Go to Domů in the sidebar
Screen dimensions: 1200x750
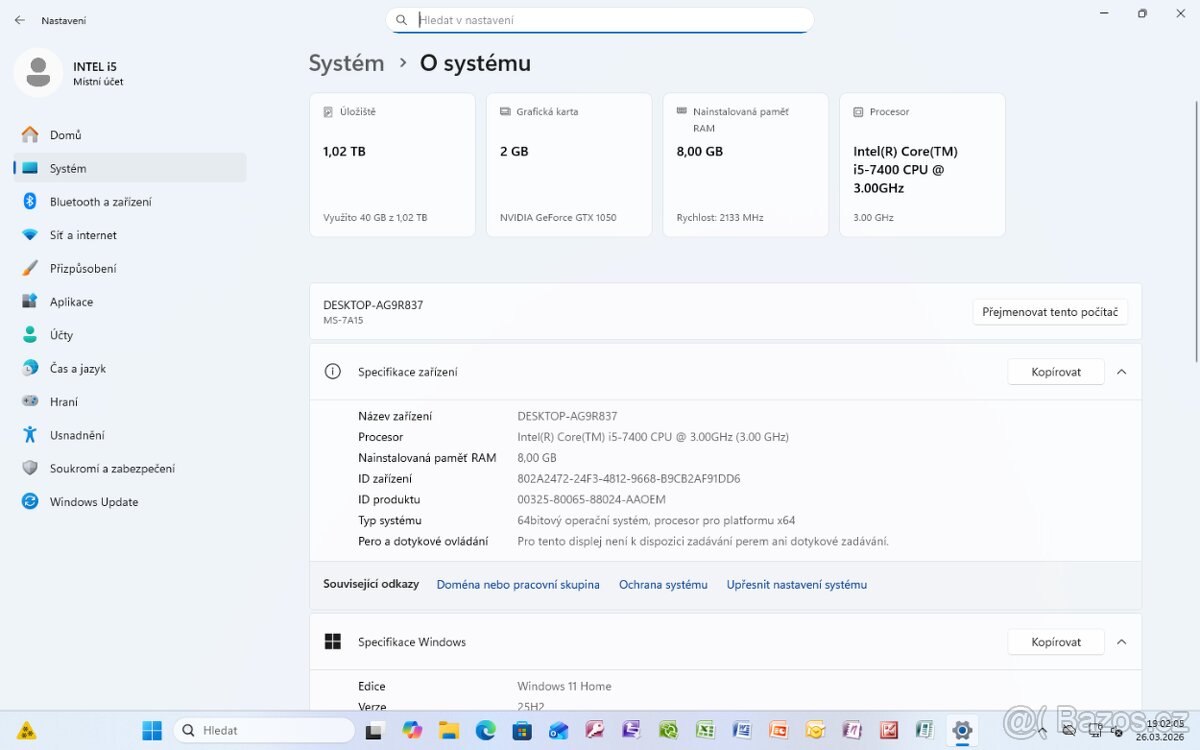pyautogui.click(x=65, y=135)
